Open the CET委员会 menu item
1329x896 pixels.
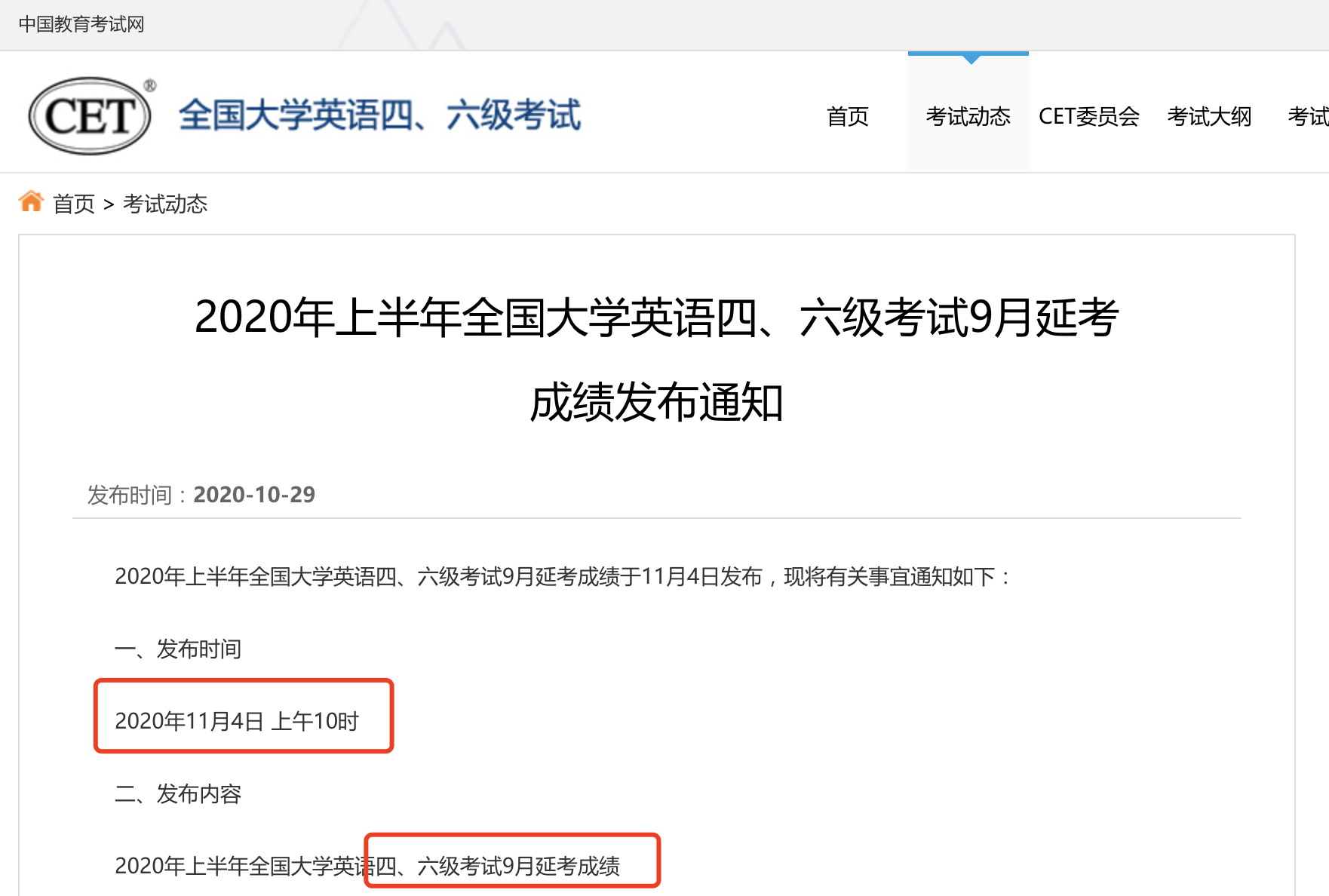(x=1088, y=116)
